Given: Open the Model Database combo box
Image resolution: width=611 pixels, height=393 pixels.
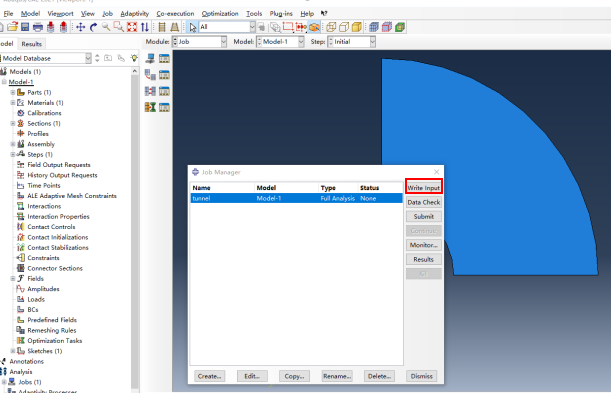Looking at the screenshot, I should [45, 58].
